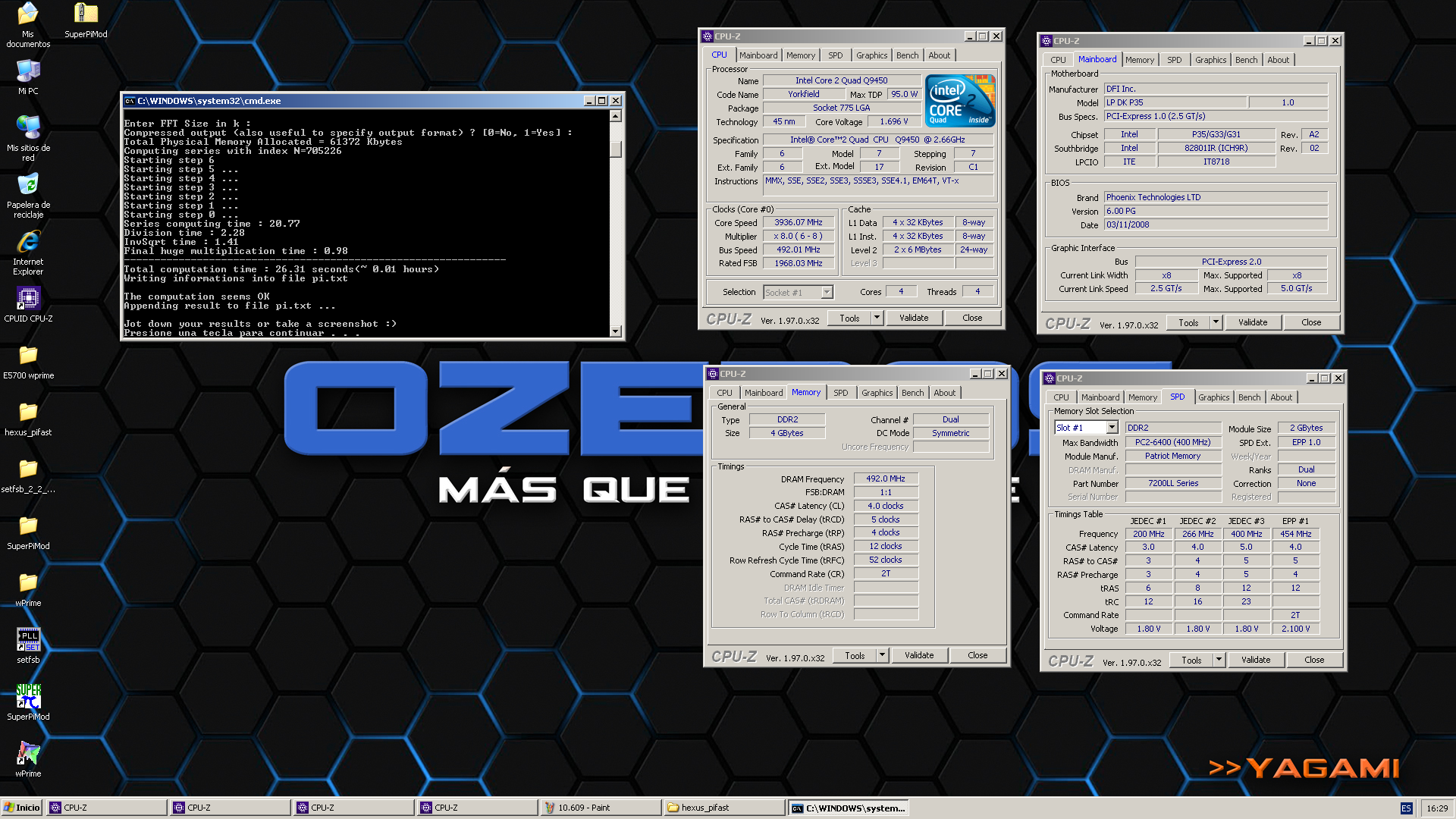
Task: Click cmd window scrollbar down arrow
Action: pos(616,331)
